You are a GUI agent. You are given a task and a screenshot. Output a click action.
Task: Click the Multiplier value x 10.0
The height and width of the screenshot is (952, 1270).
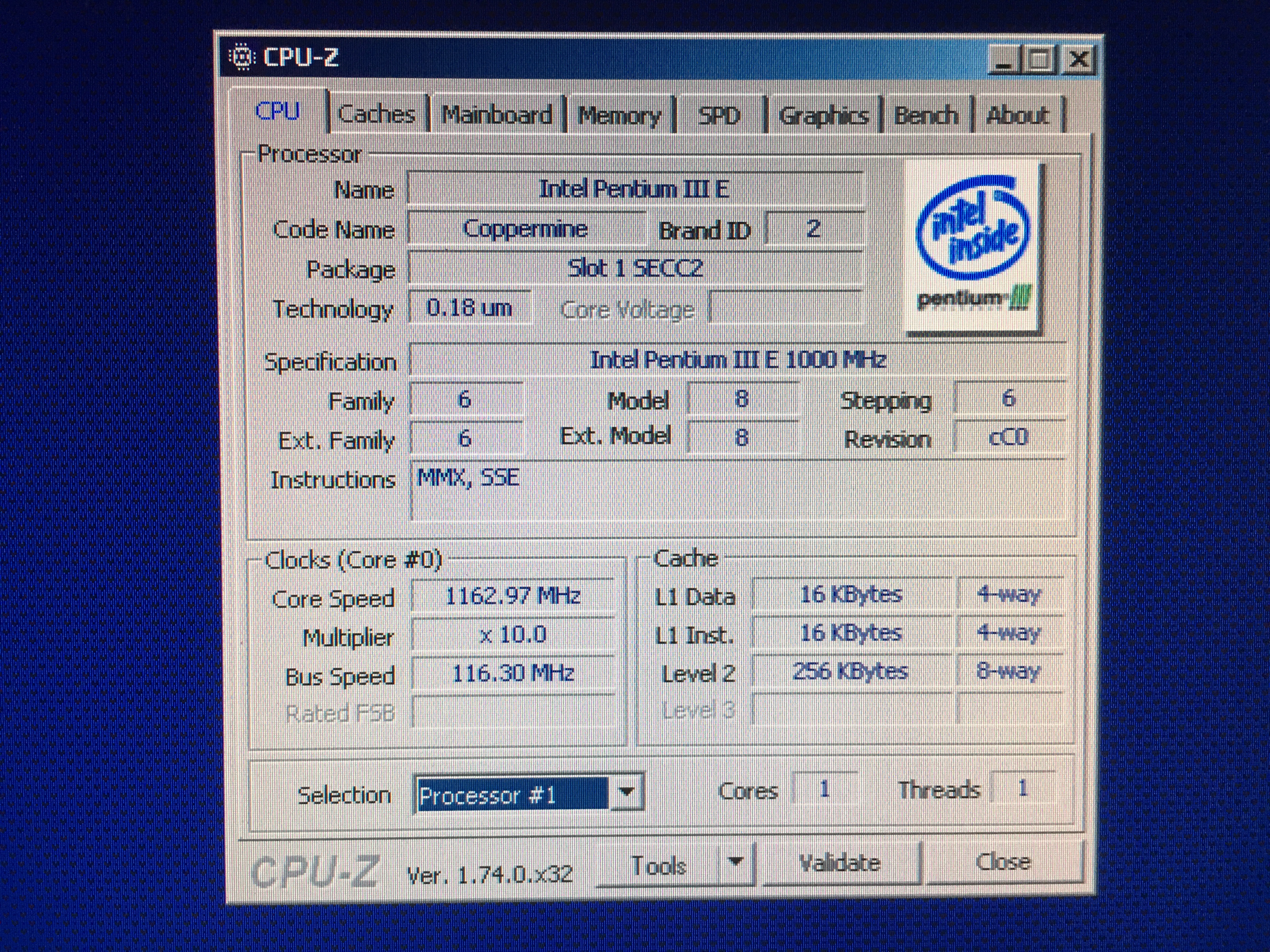pyautogui.click(x=513, y=635)
